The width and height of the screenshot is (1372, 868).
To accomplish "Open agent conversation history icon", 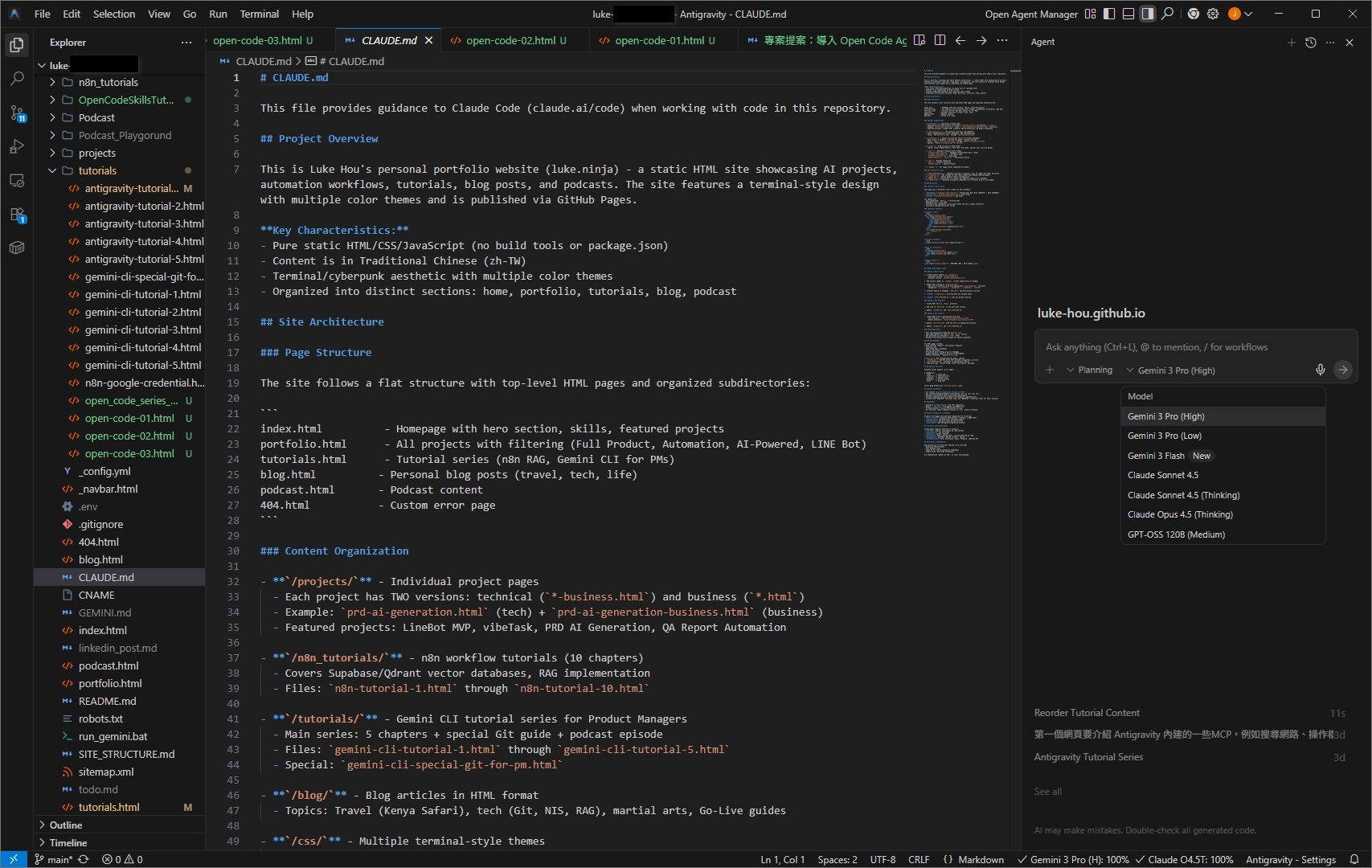I will click(1309, 42).
